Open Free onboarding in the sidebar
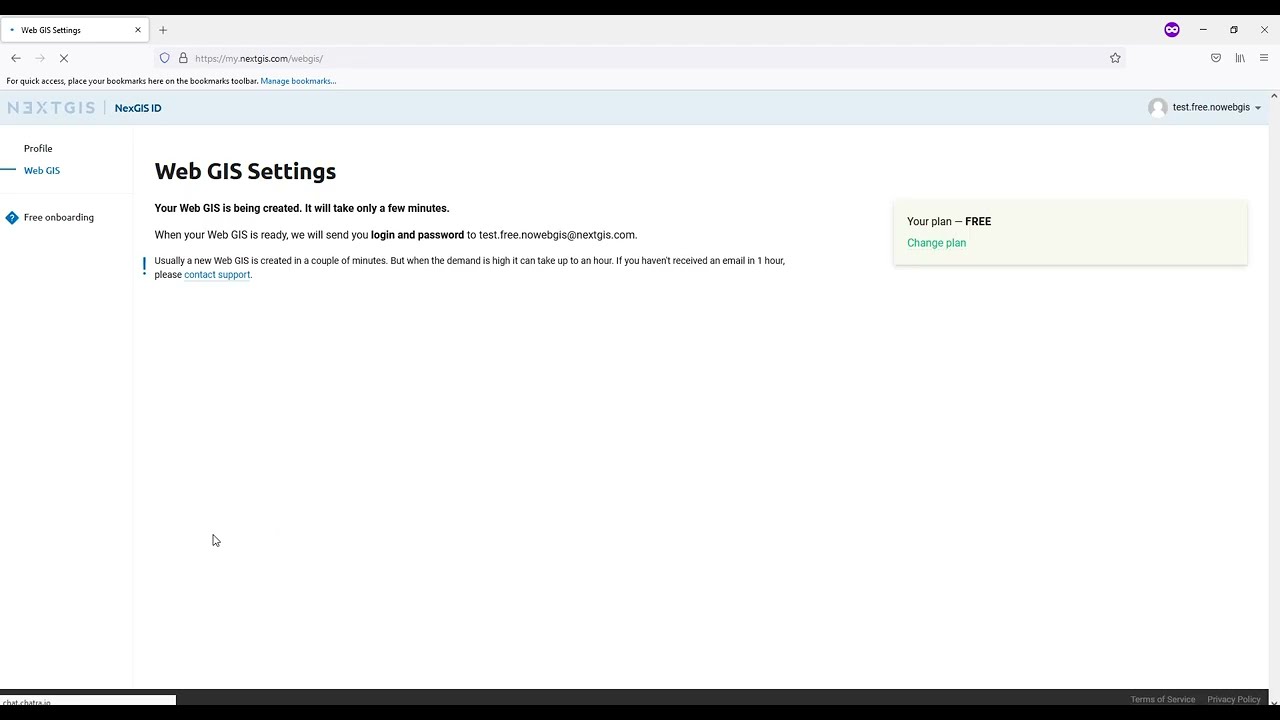Screen dimensions: 1280x720 [x=59, y=217]
